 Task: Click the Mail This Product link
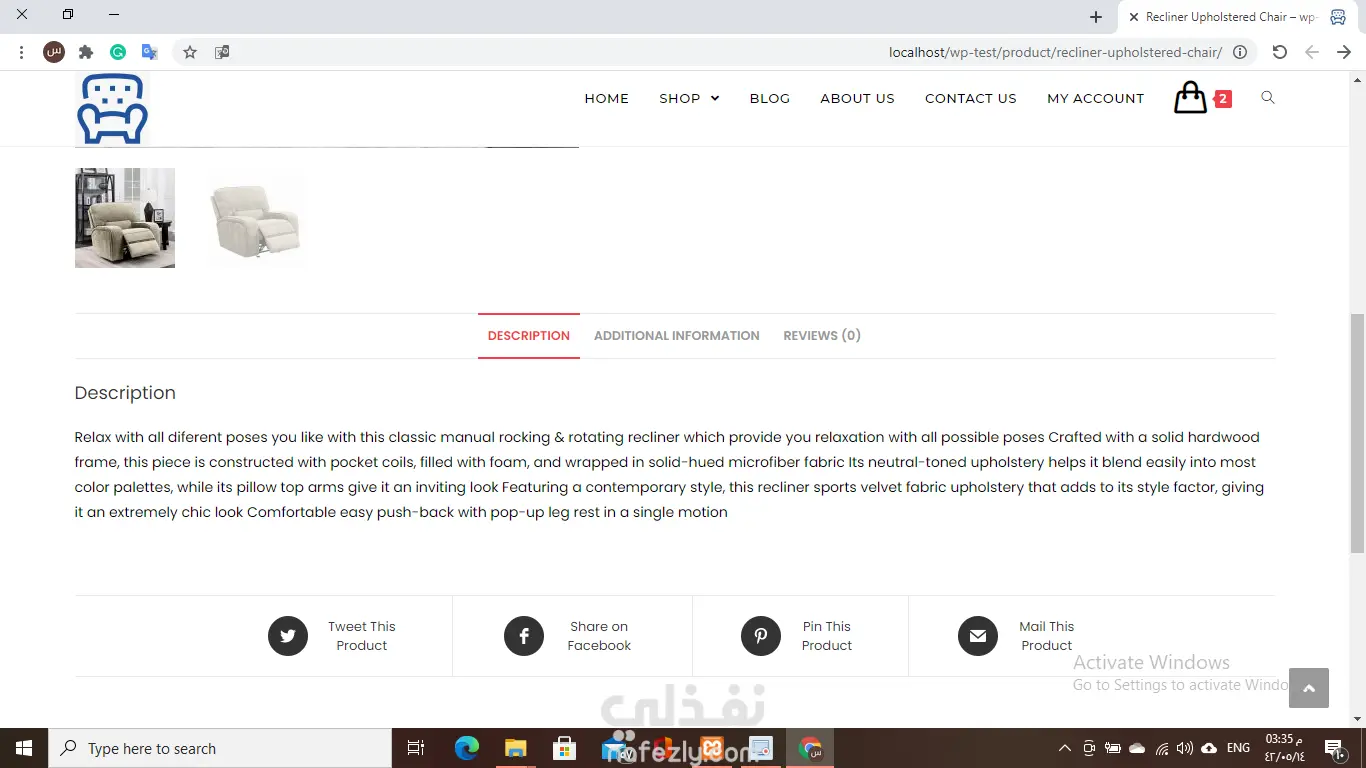pyautogui.click(x=1047, y=636)
